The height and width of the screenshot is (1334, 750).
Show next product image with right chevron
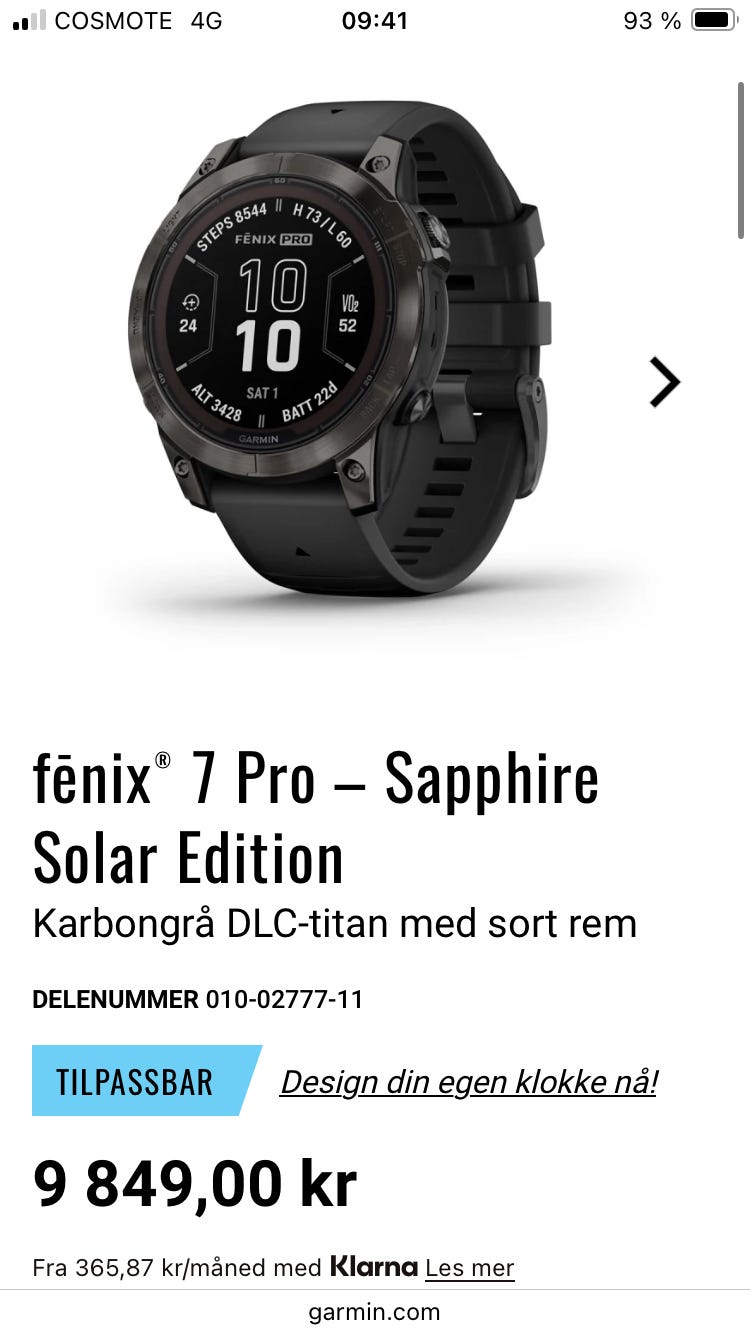pos(664,382)
